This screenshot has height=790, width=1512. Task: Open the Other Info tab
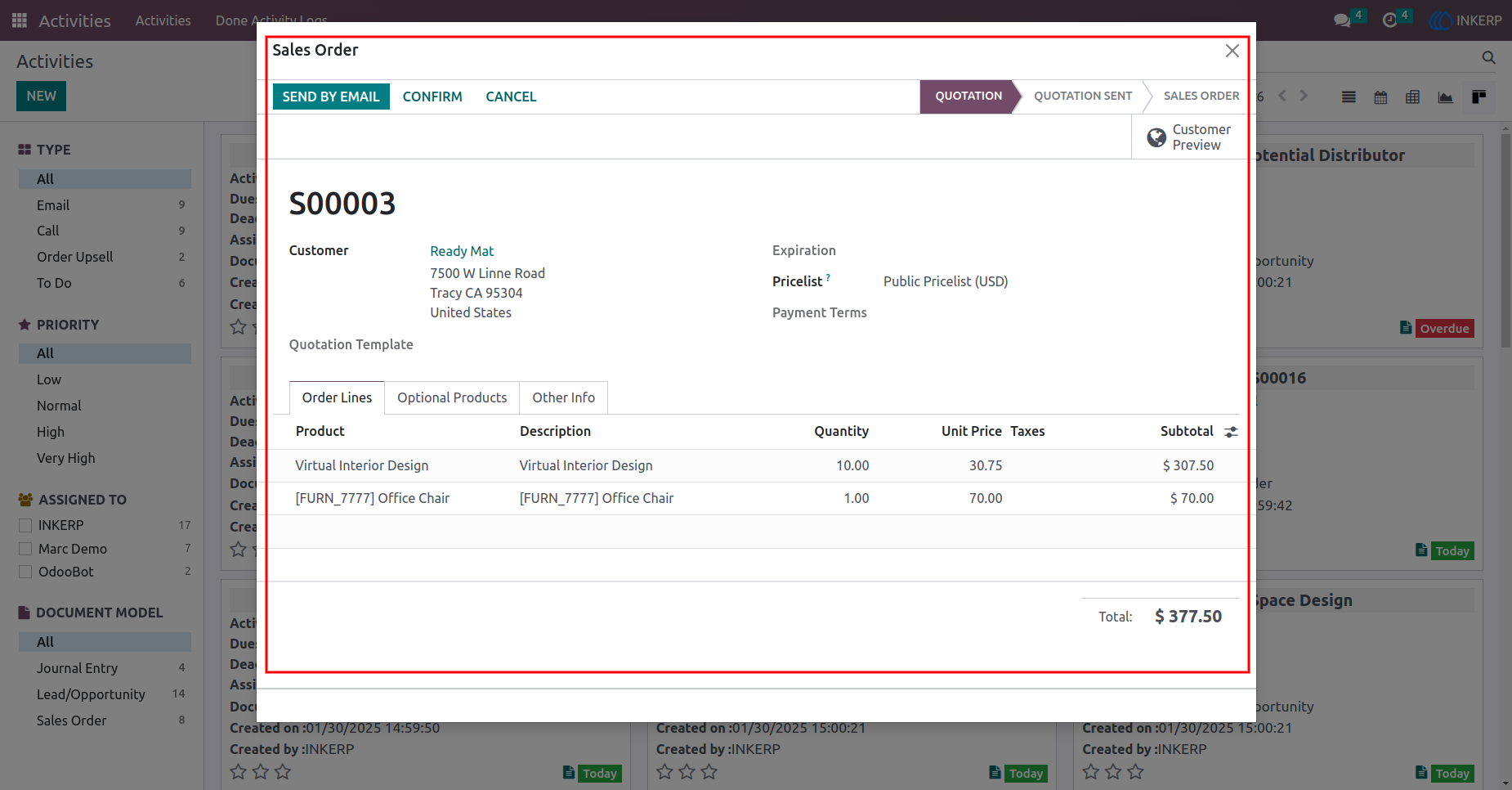point(564,397)
